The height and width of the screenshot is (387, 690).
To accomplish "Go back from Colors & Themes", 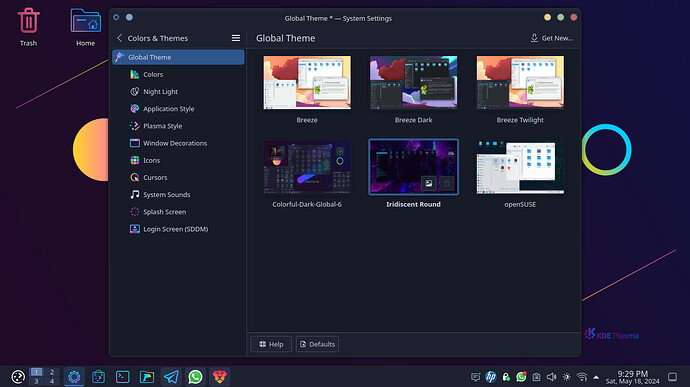I will click(120, 38).
